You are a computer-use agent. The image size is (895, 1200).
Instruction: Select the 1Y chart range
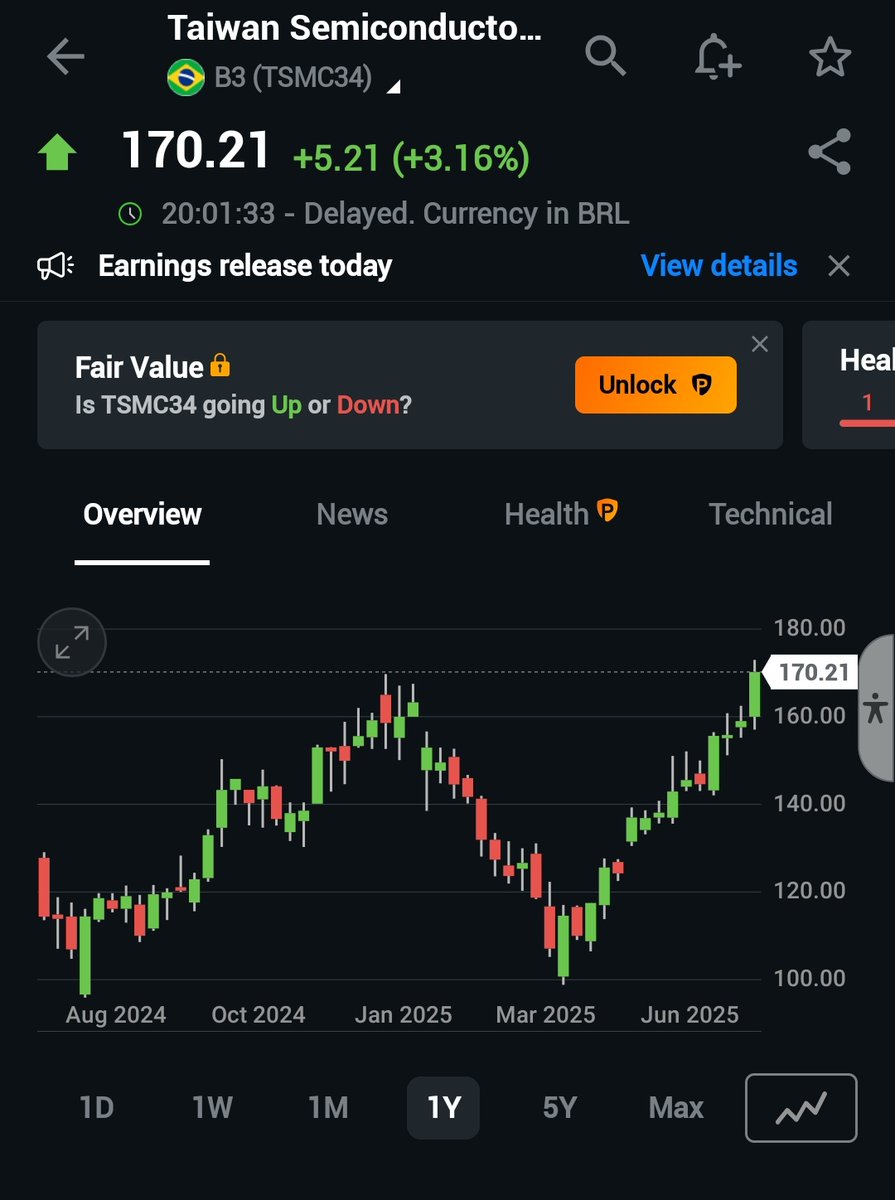coord(443,1108)
